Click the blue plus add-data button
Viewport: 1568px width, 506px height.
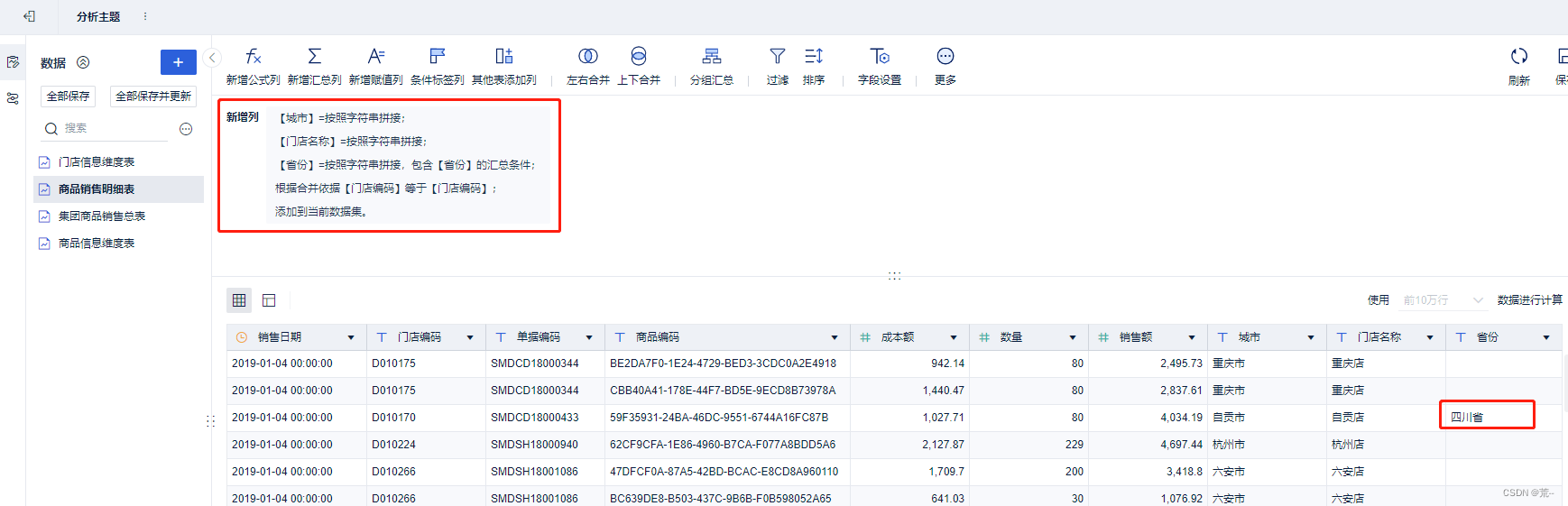[x=179, y=62]
